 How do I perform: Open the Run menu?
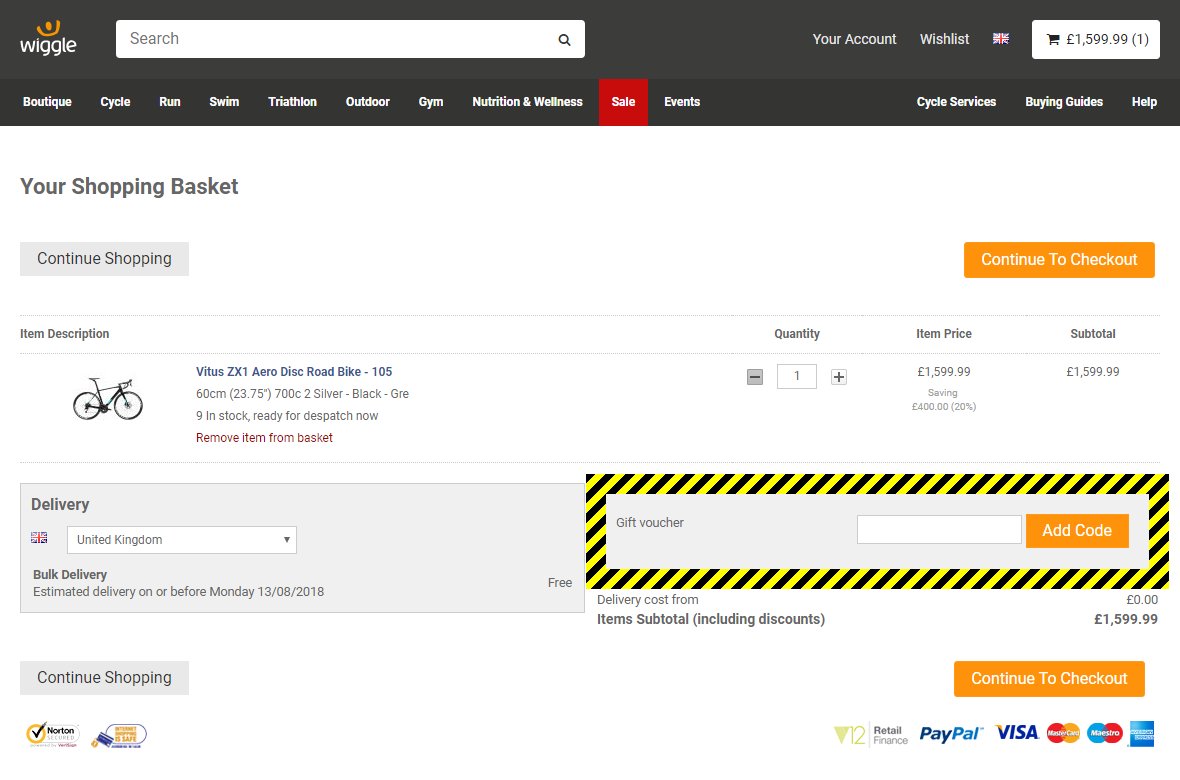pyautogui.click(x=170, y=102)
